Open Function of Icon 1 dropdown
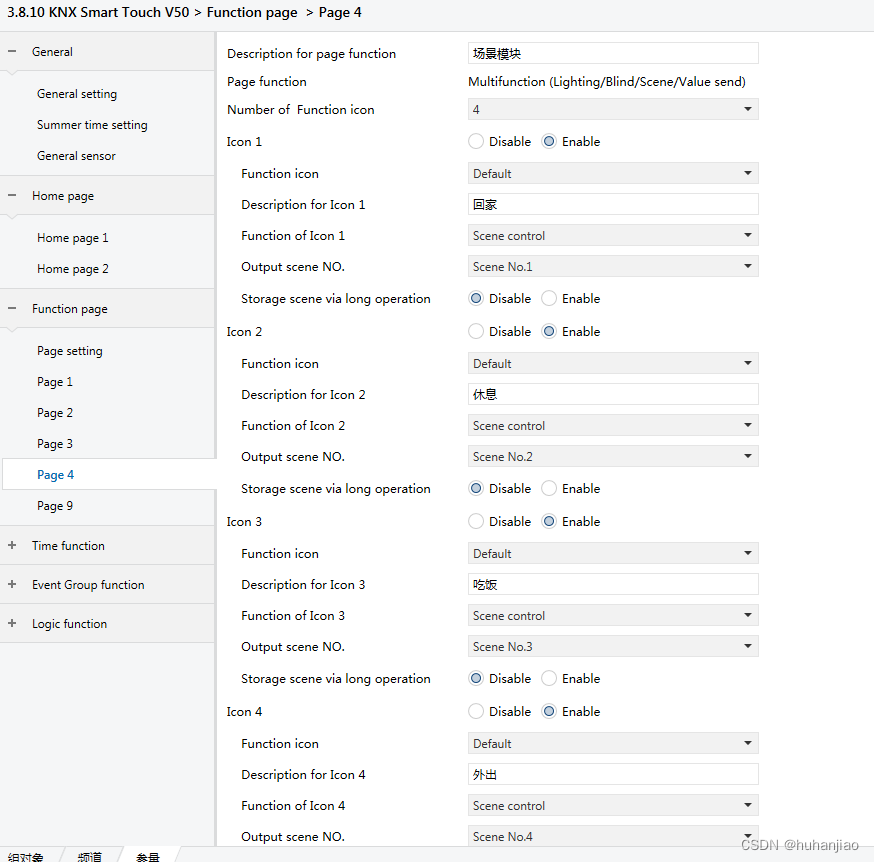This screenshot has height=862, width=874. pos(613,236)
